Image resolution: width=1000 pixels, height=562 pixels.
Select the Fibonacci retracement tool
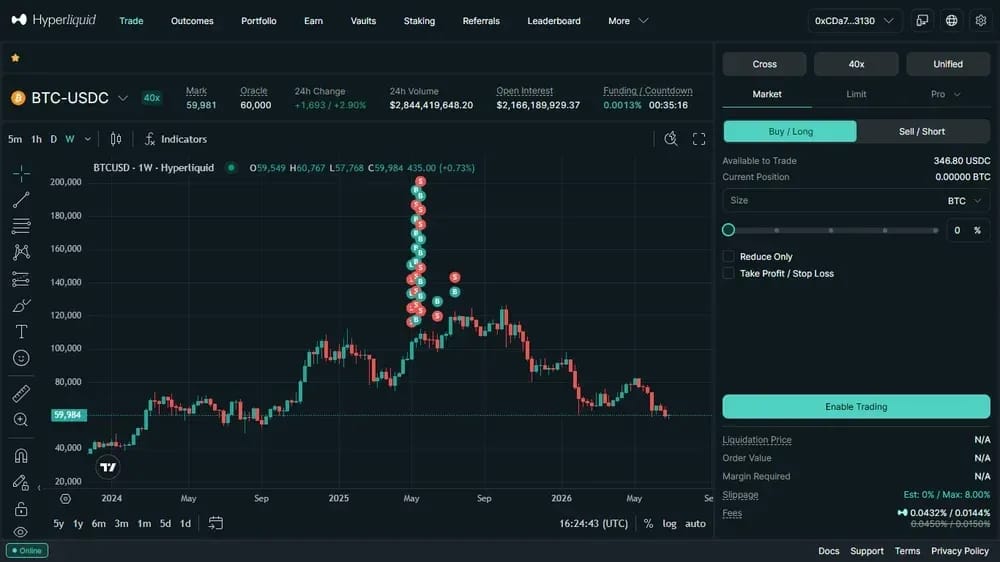click(21, 226)
